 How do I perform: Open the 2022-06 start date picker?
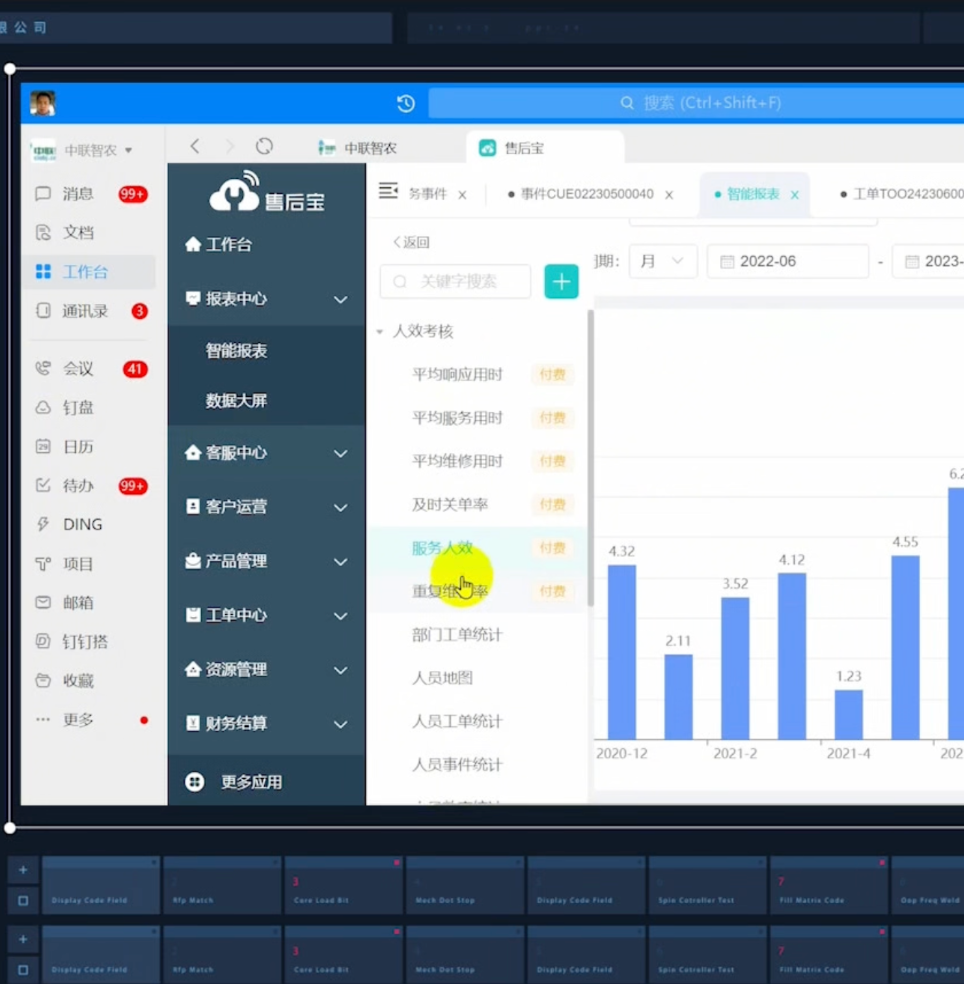click(788, 261)
